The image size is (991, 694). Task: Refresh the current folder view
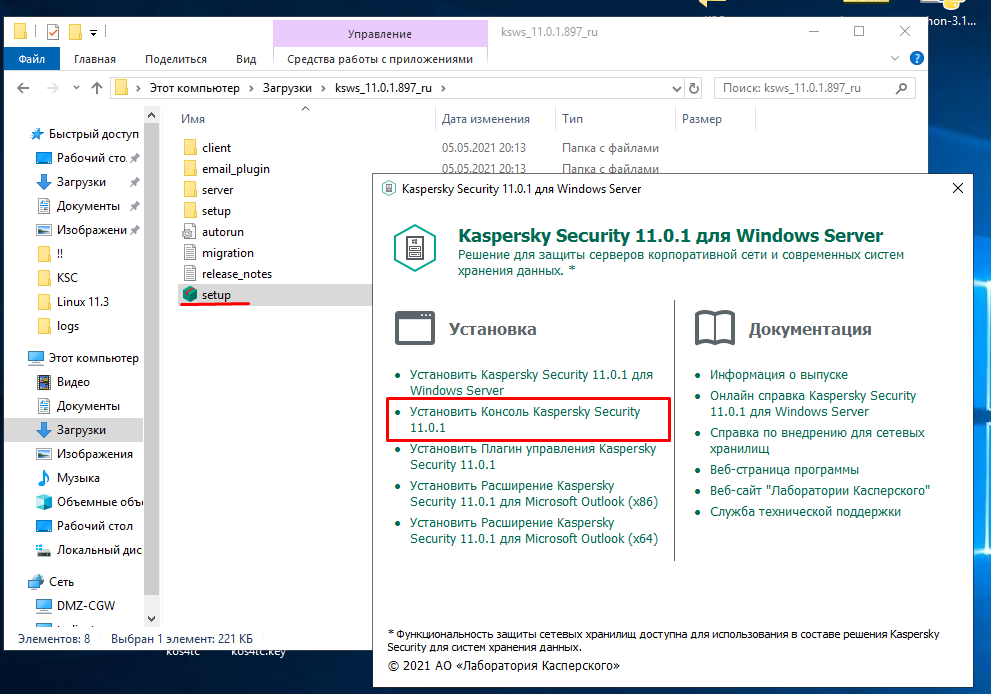(x=694, y=88)
